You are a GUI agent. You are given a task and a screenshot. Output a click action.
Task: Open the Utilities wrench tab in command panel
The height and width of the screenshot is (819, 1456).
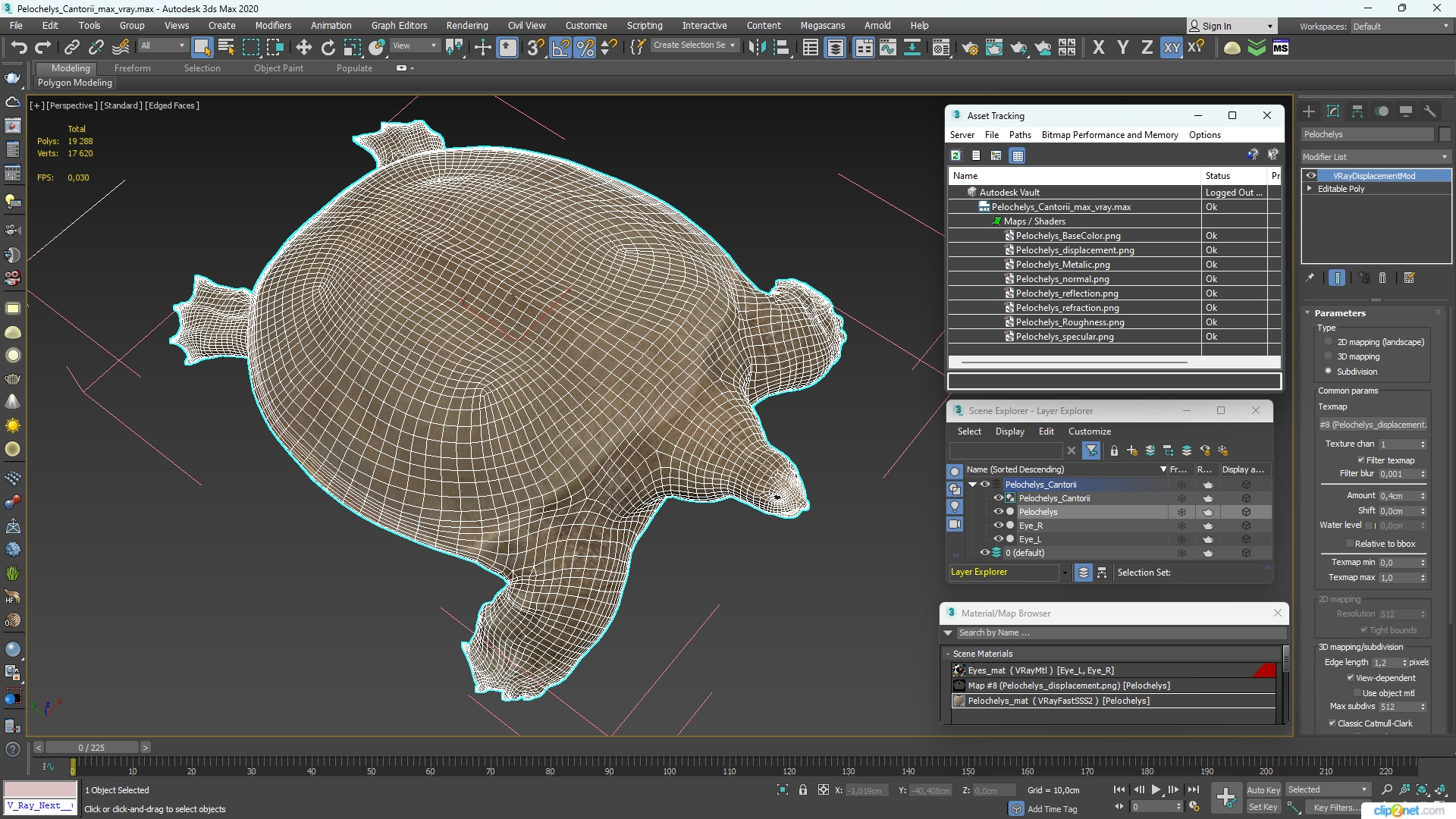[x=1429, y=111]
